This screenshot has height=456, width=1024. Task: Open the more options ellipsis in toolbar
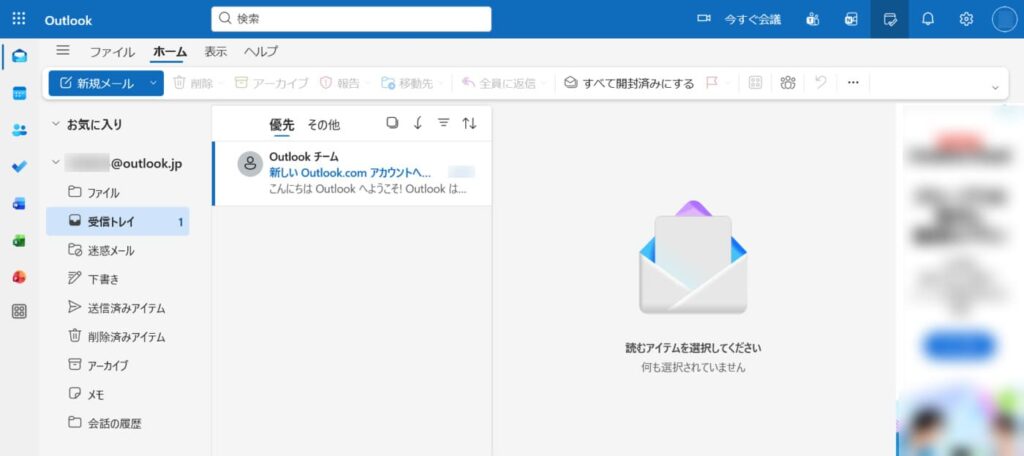(x=853, y=83)
